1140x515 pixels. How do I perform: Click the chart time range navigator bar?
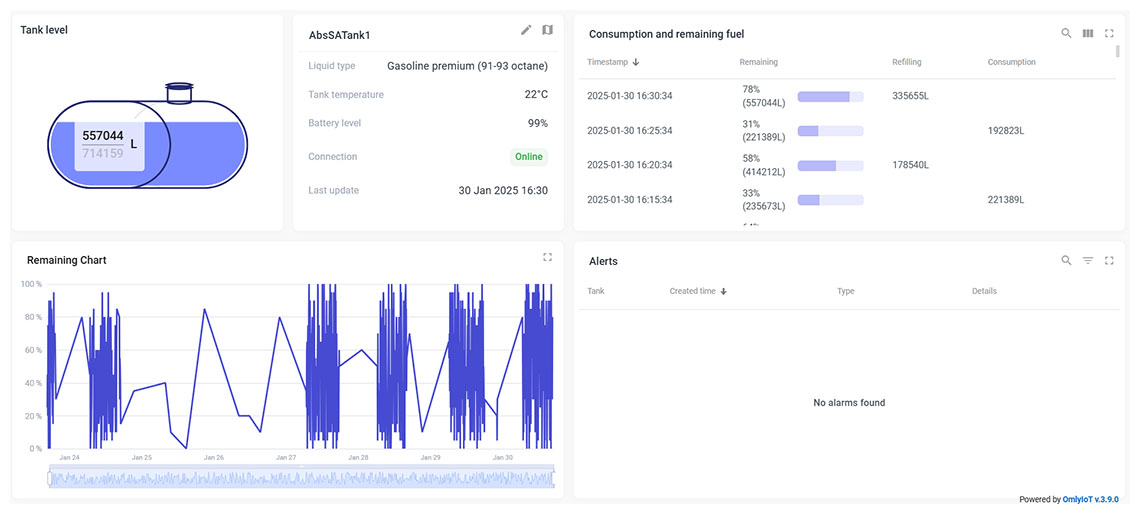[x=300, y=479]
